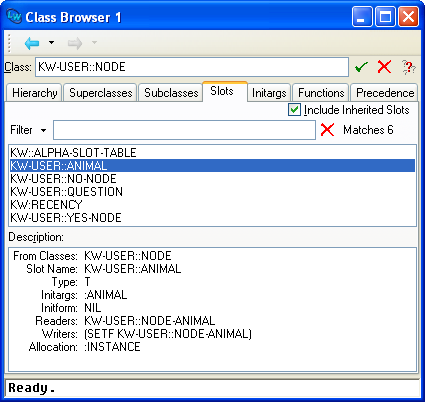Click inside the Filter text field
425x402 pixels.
(x=184, y=130)
